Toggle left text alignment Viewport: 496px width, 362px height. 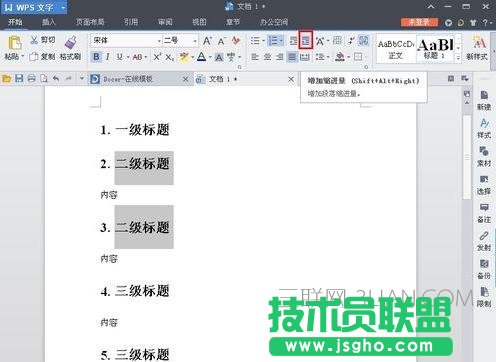pos(255,57)
